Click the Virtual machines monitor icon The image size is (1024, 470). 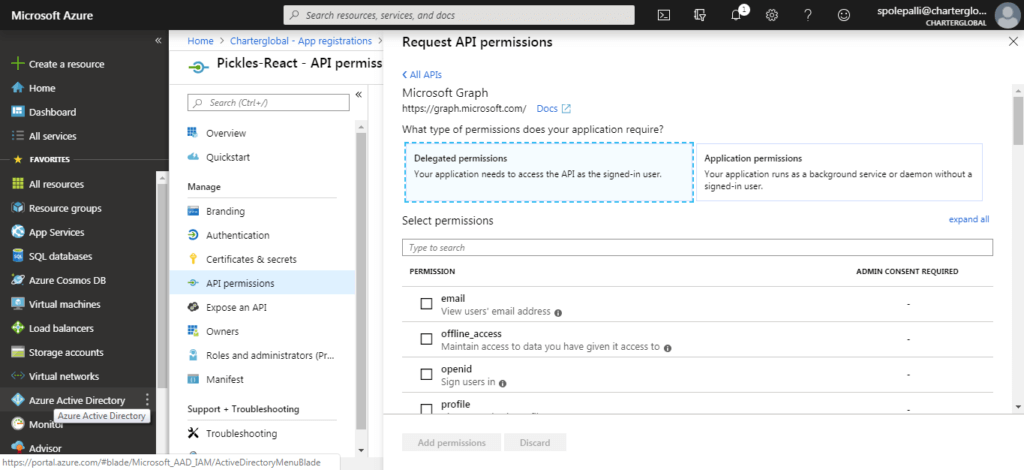pyautogui.click(x=18, y=304)
